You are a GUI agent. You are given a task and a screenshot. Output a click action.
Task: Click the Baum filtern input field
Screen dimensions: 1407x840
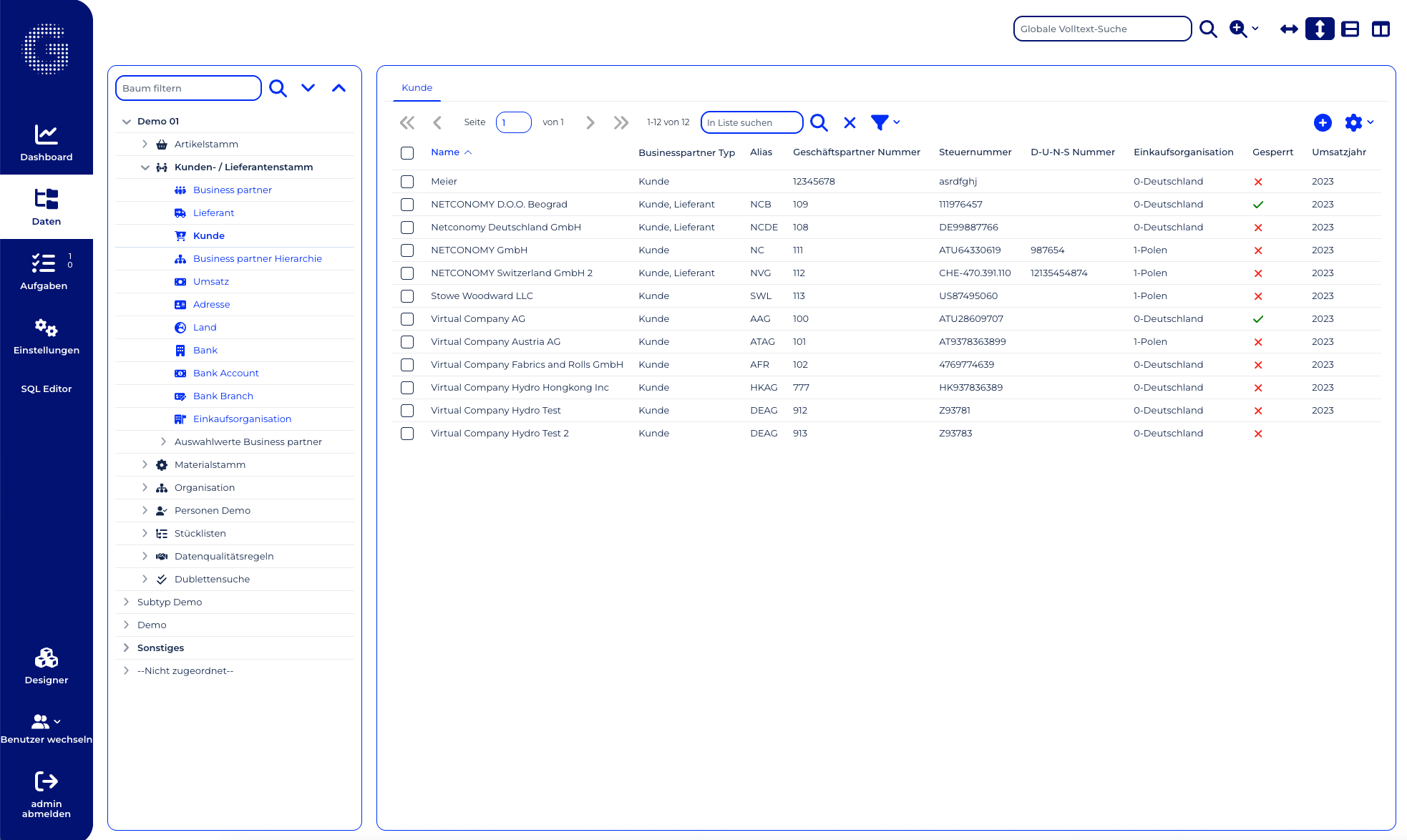point(188,88)
